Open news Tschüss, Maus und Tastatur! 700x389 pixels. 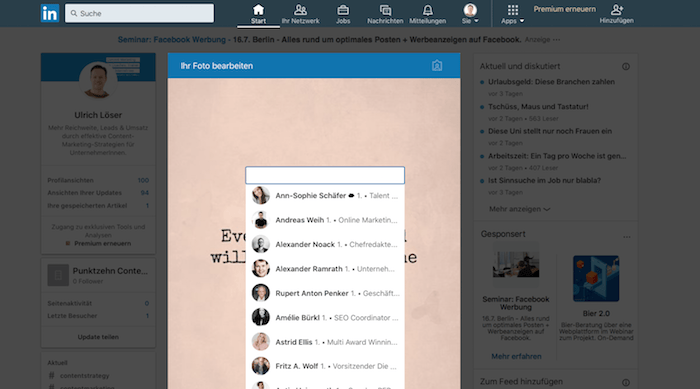coord(538,107)
